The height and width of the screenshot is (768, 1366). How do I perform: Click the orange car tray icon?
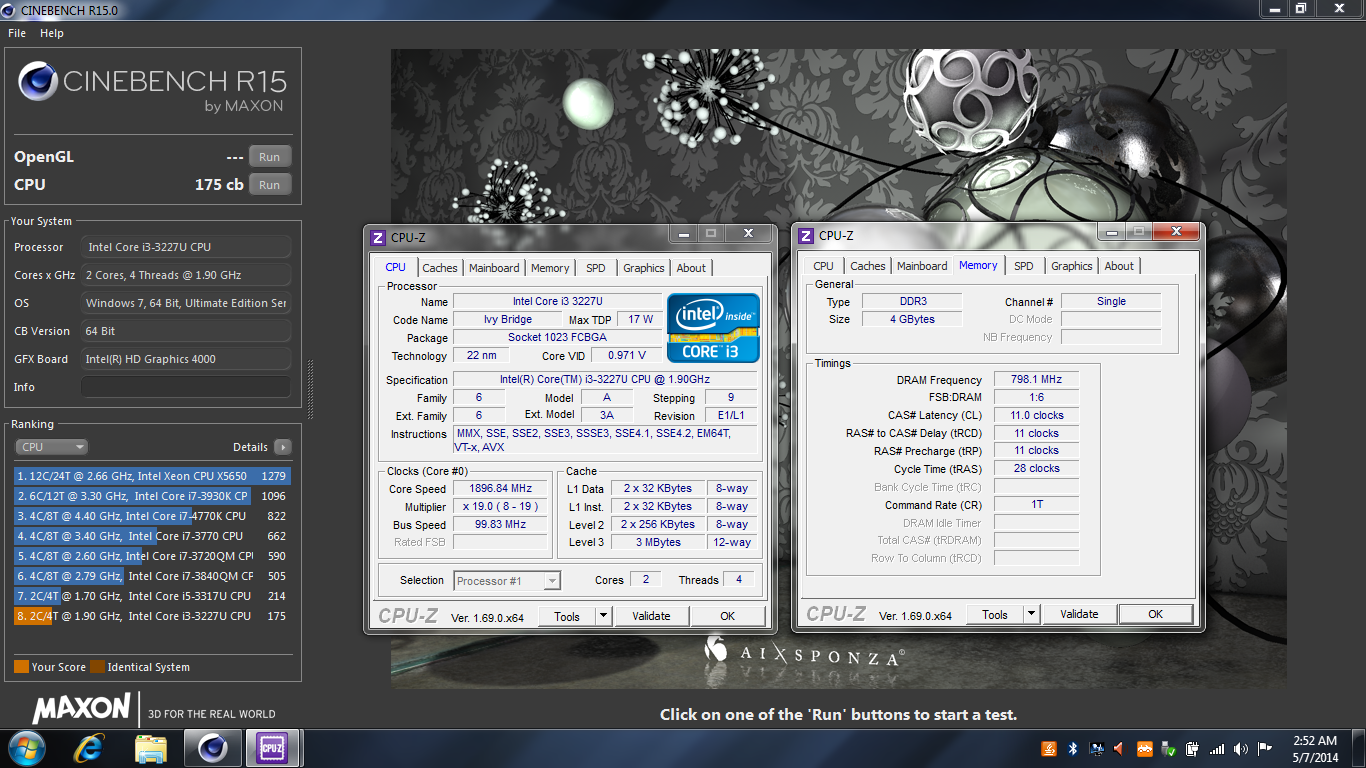click(x=1145, y=749)
